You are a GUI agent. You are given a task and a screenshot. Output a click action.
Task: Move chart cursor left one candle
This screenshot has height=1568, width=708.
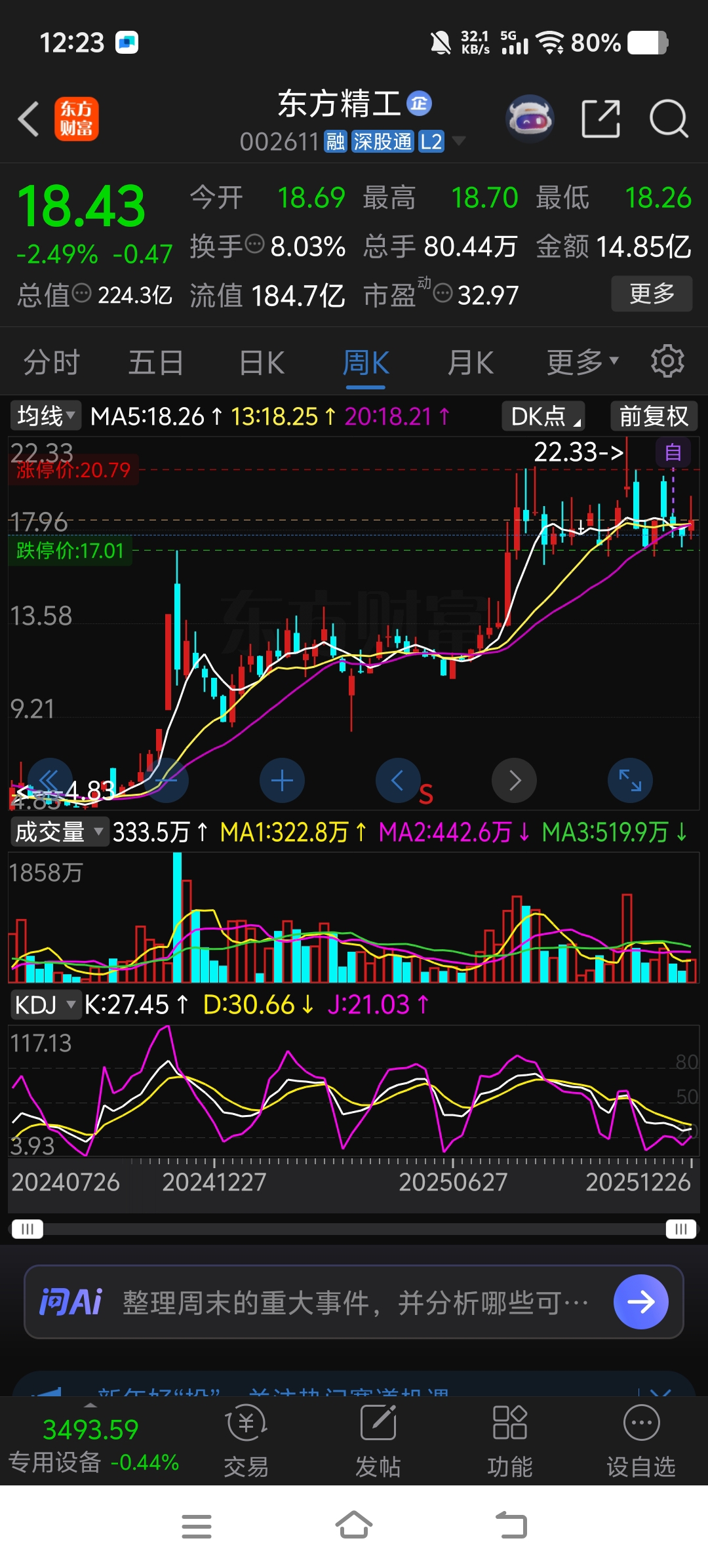coord(398,780)
